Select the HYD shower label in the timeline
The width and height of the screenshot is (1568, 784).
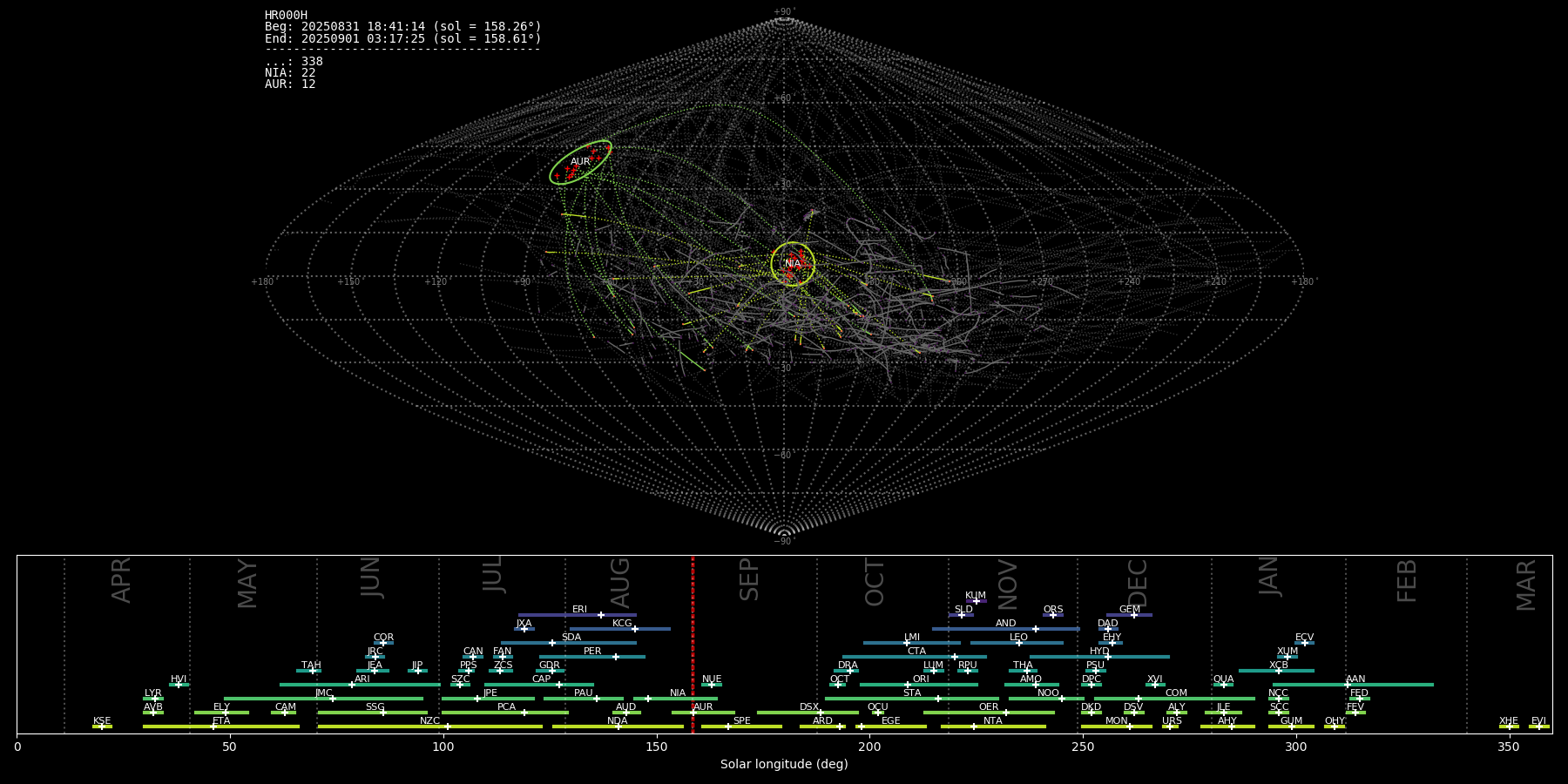(x=1099, y=652)
